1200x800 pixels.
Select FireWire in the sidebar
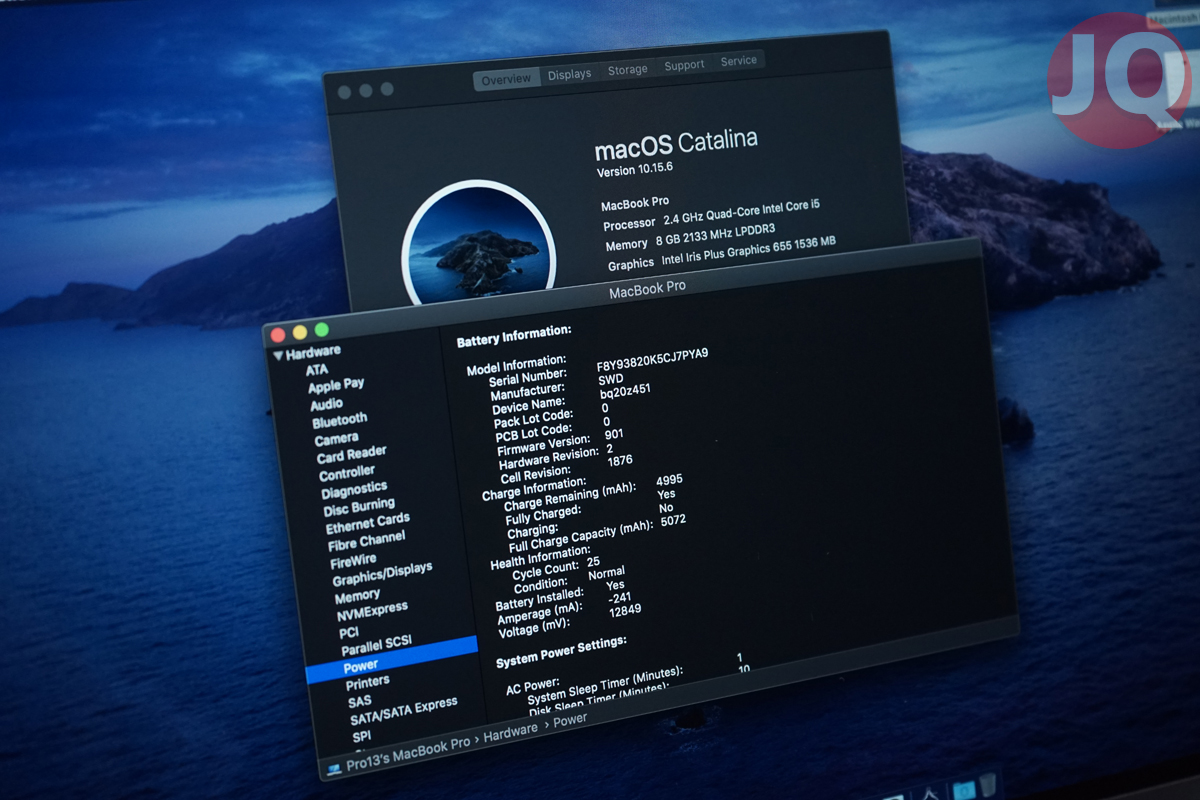pyautogui.click(x=353, y=562)
